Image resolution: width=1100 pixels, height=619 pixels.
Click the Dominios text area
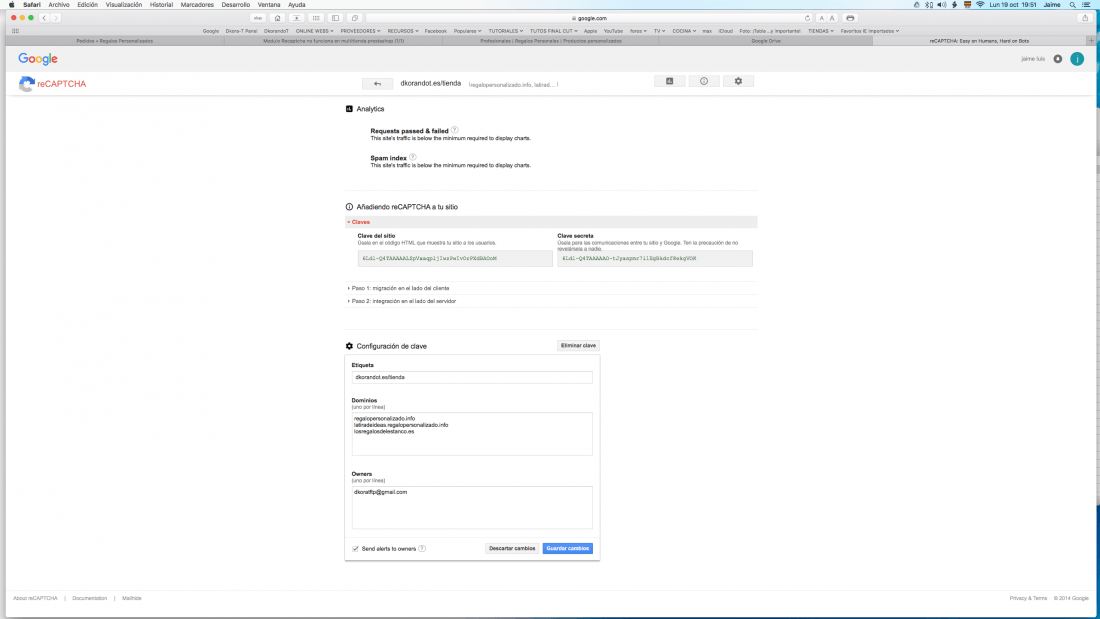click(472, 434)
